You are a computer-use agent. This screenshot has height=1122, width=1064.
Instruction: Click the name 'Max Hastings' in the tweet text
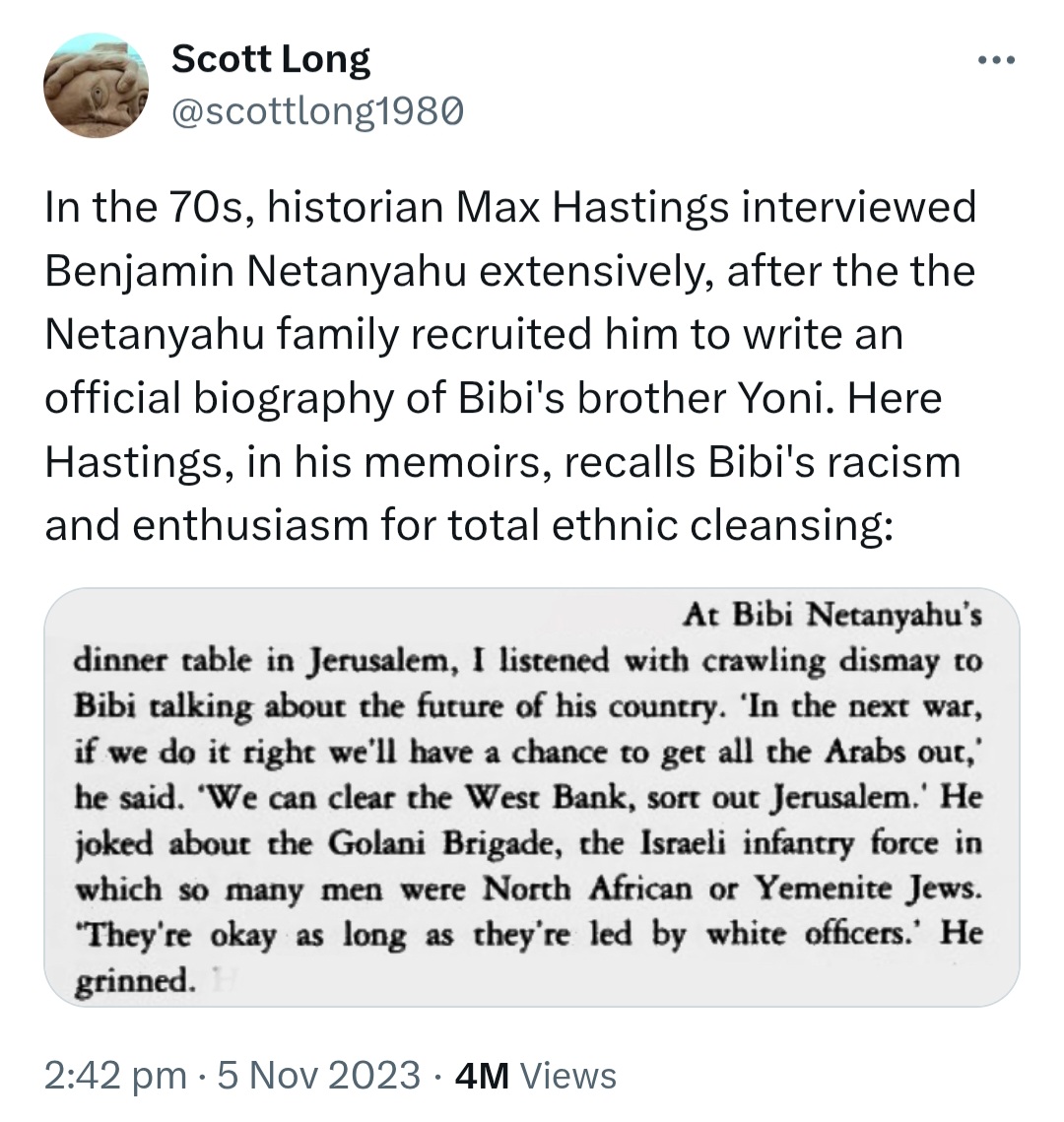pyautogui.click(x=592, y=208)
